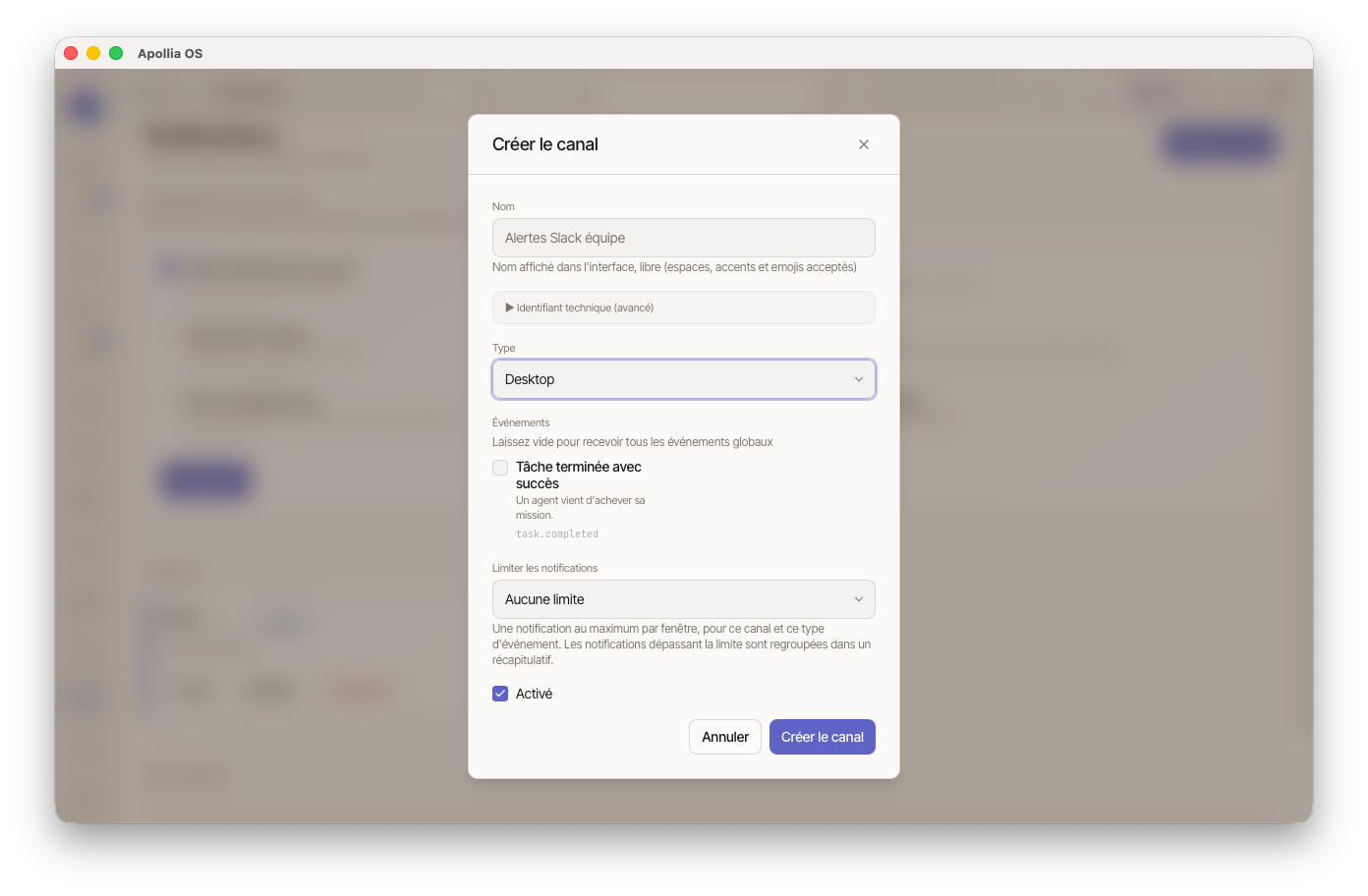1368x896 pixels.
Task: Close the Créer le canal dialog
Action: [864, 144]
